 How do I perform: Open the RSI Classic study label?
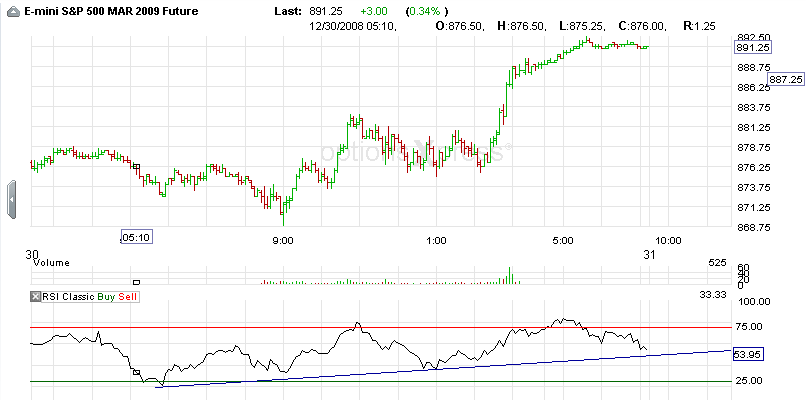[68, 297]
